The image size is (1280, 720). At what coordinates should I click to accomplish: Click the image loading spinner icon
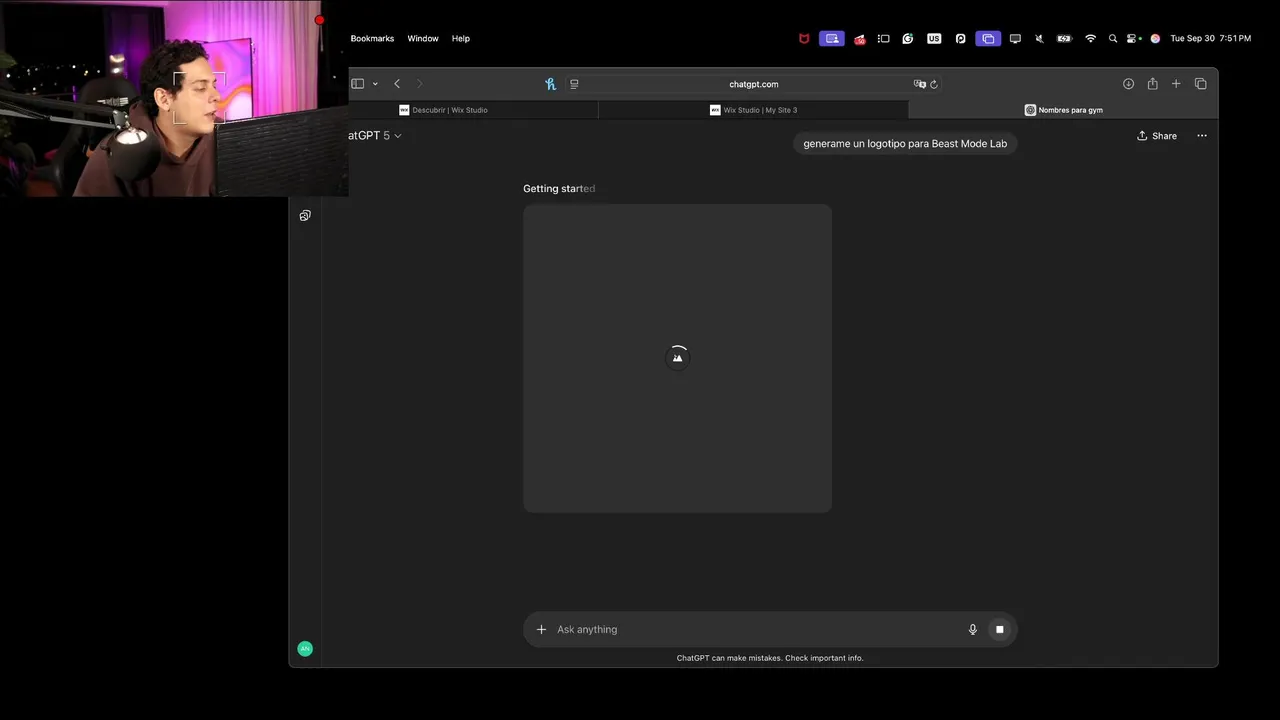pos(677,358)
